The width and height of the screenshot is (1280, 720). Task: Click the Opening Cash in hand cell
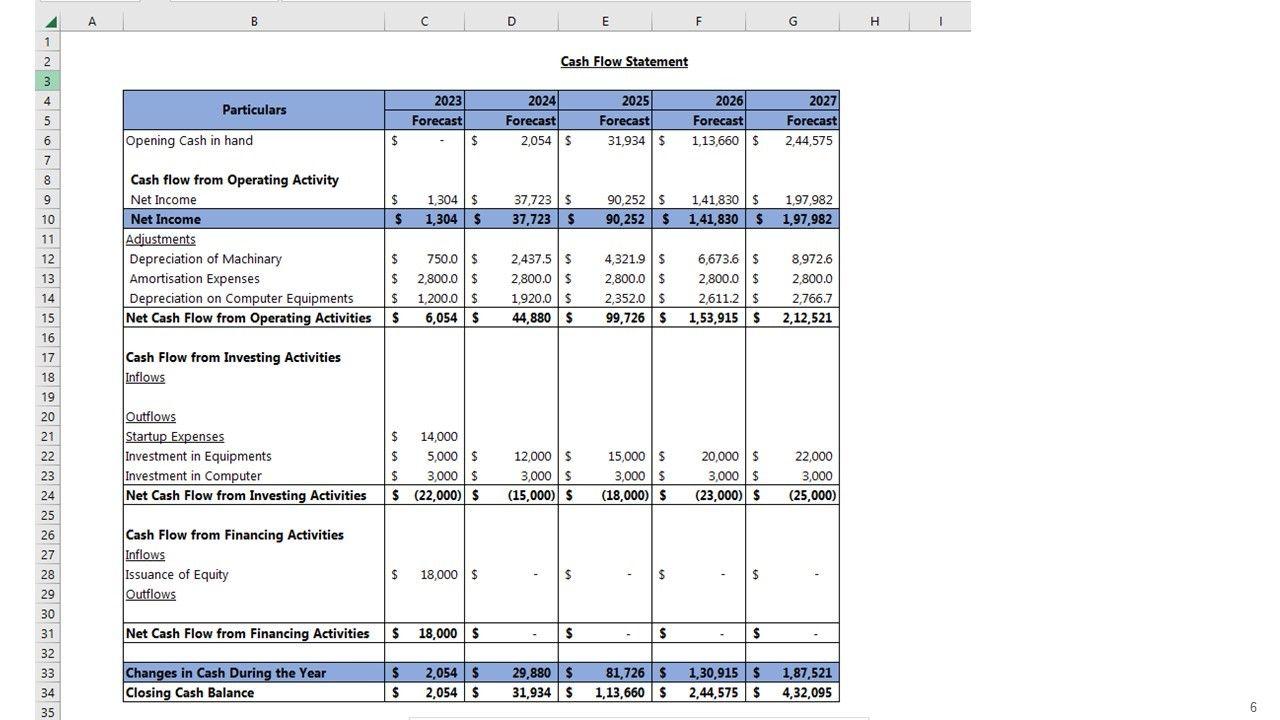[x=189, y=141]
